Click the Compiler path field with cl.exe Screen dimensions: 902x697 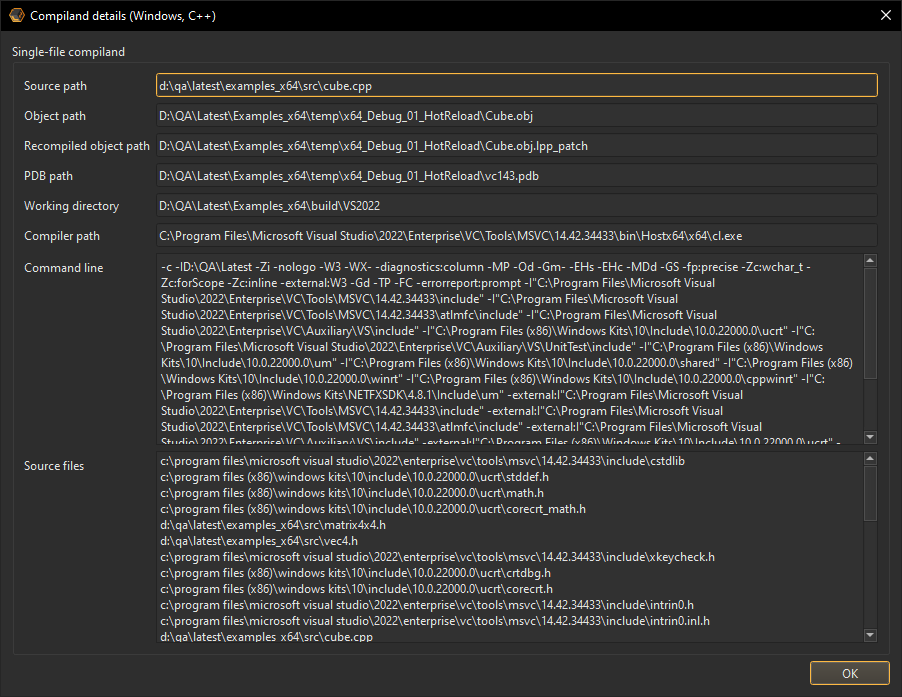(516, 236)
